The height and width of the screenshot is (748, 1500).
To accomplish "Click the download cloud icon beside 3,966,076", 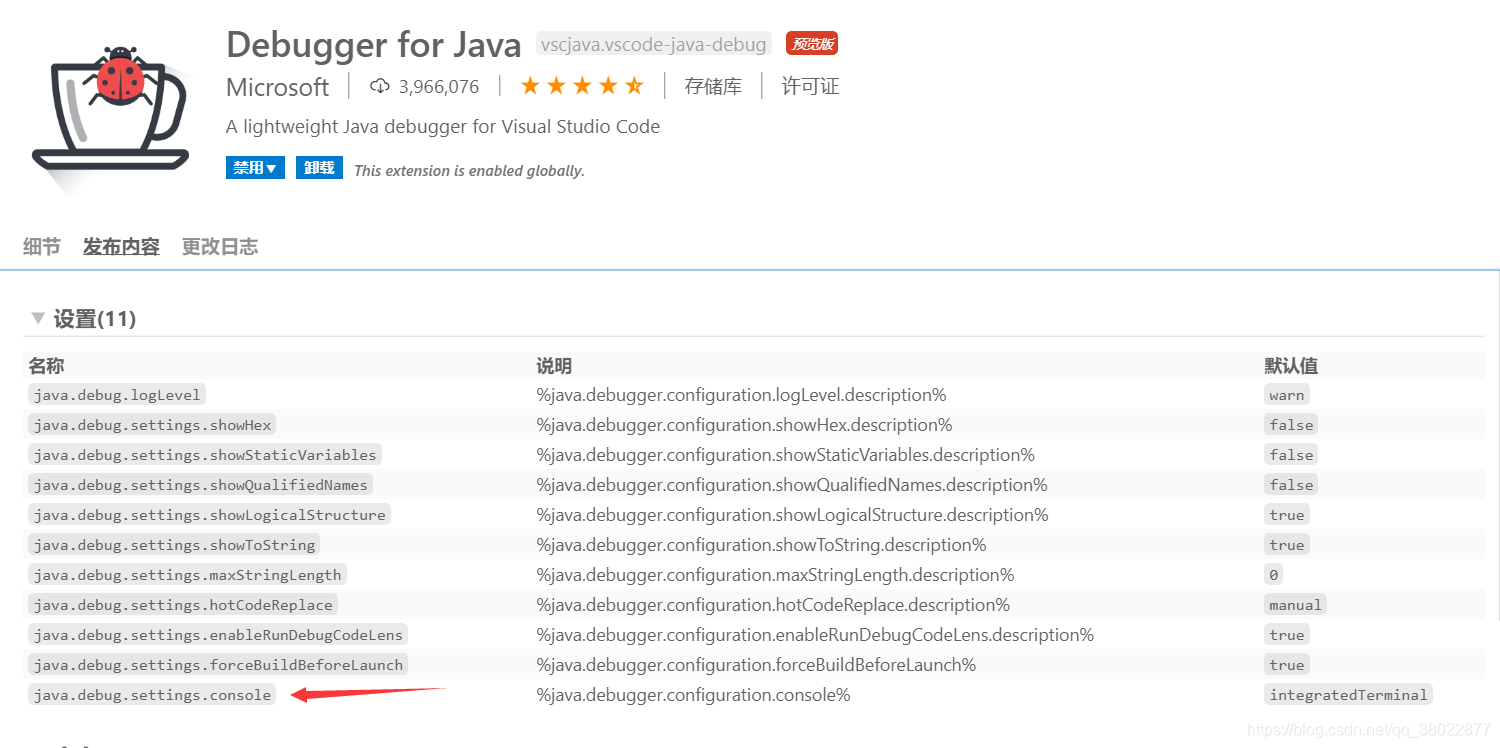I will (x=379, y=86).
